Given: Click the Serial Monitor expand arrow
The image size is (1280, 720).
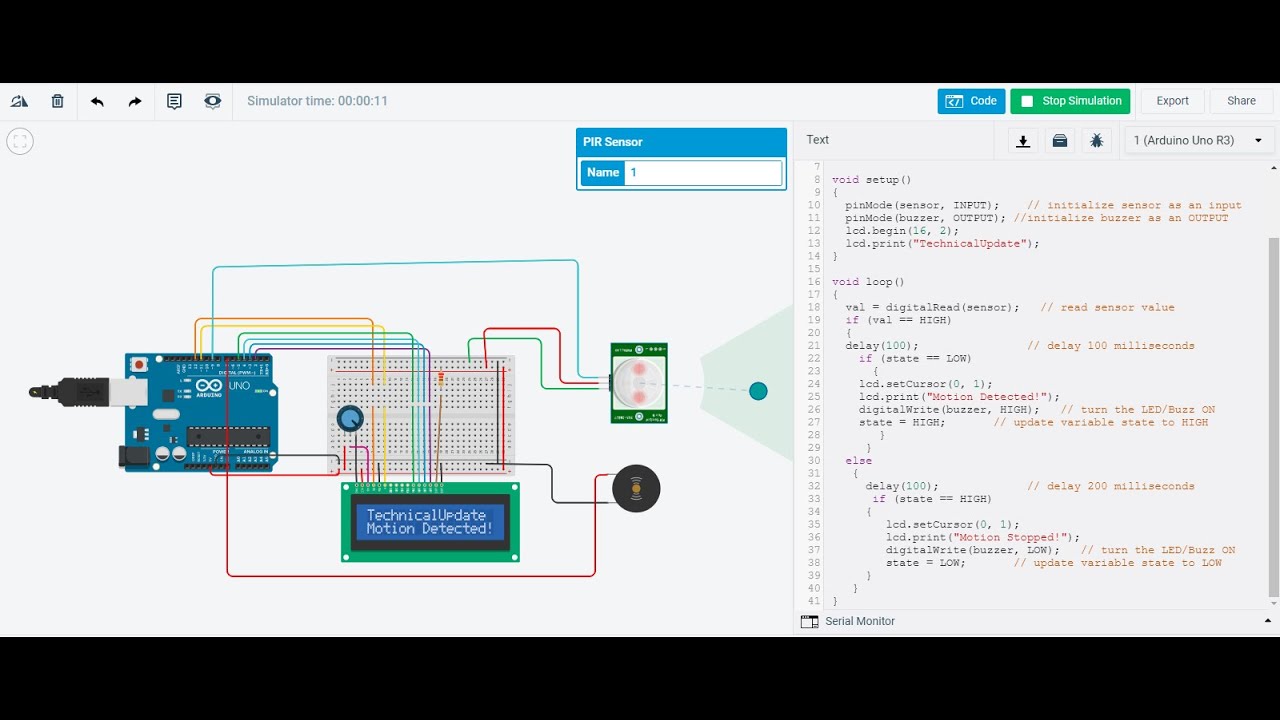Looking at the screenshot, I should tap(1266, 621).
